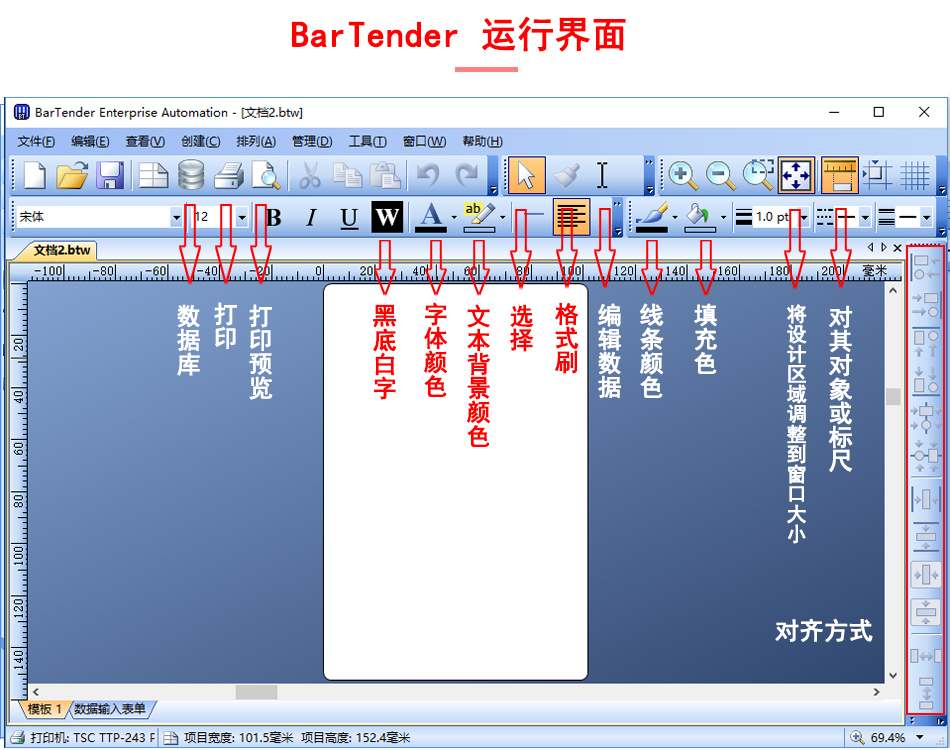Redo the undone action
950x750 pixels.
click(467, 176)
